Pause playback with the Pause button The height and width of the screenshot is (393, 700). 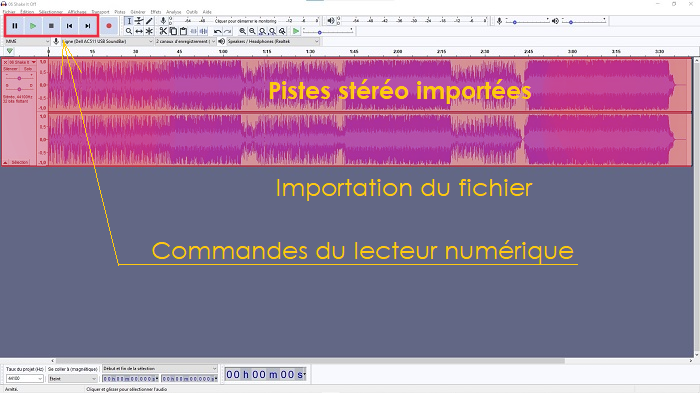15,26
